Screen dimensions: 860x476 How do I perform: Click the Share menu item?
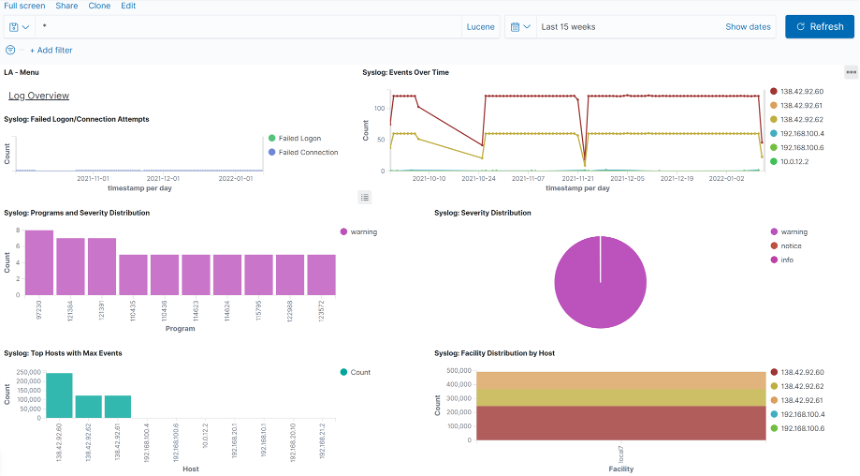pos(67,5)
